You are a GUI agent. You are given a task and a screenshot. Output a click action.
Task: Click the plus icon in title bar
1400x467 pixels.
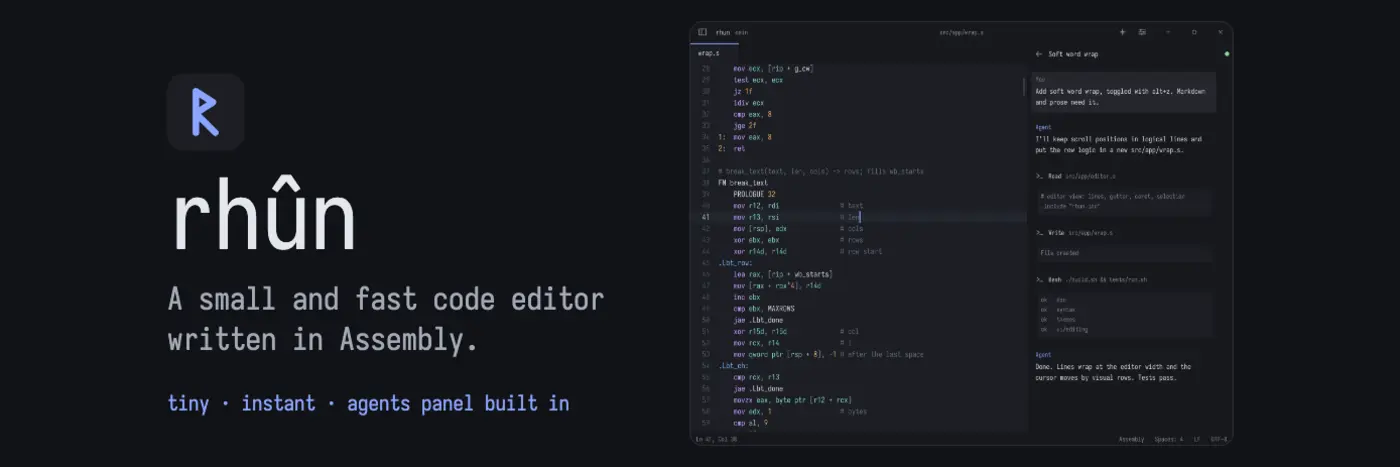point(1122,32)
